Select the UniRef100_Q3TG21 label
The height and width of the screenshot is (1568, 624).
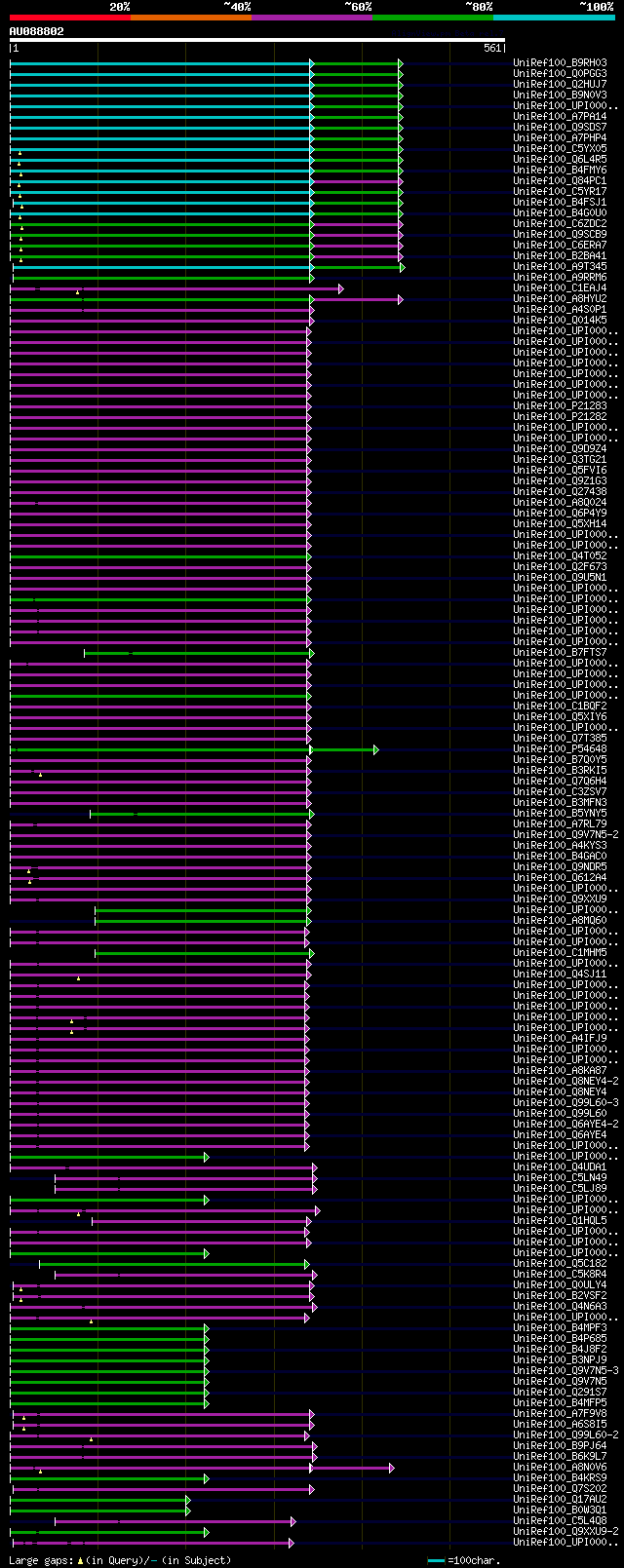pyautogui.click(x=561, y=459)
